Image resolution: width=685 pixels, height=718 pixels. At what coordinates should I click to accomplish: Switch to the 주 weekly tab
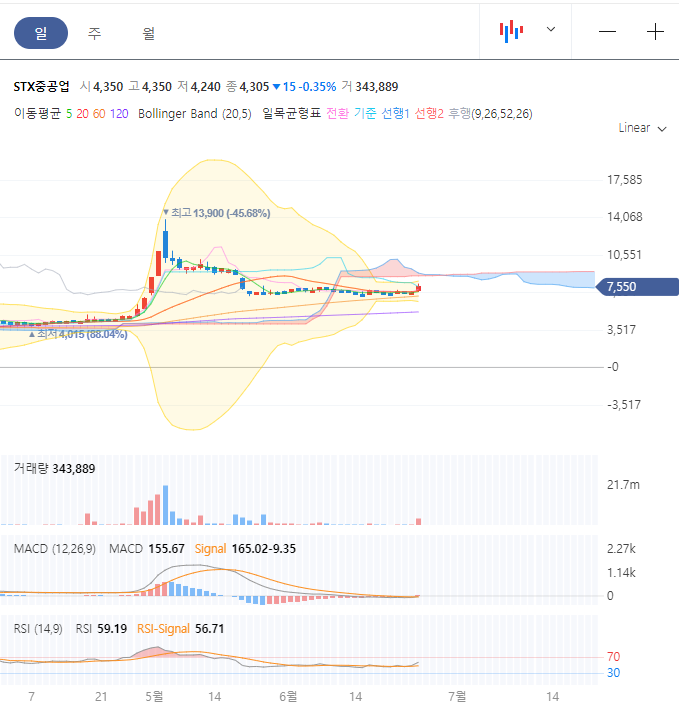coord(94,33)
